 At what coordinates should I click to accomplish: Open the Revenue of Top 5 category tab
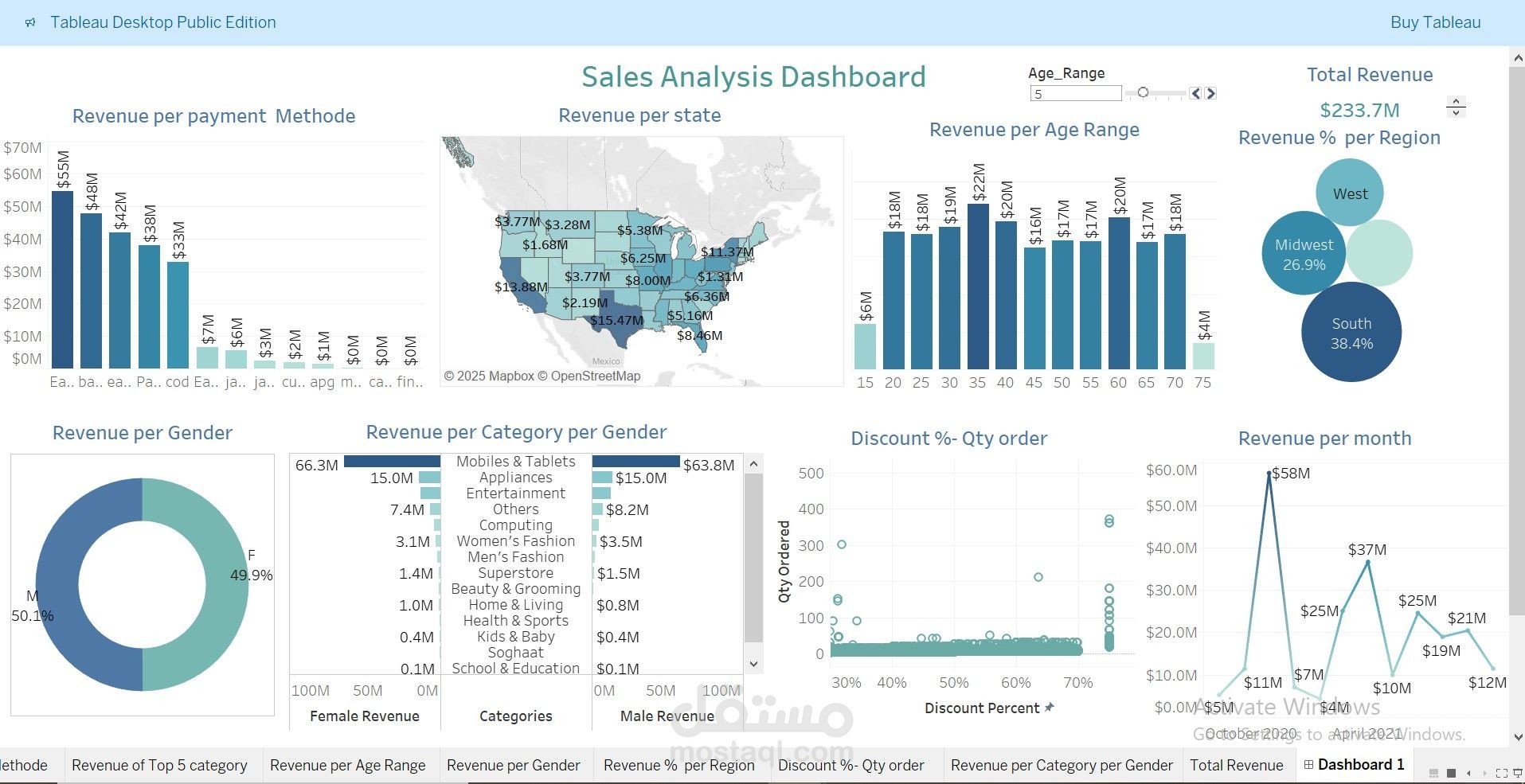pos(159,766)
